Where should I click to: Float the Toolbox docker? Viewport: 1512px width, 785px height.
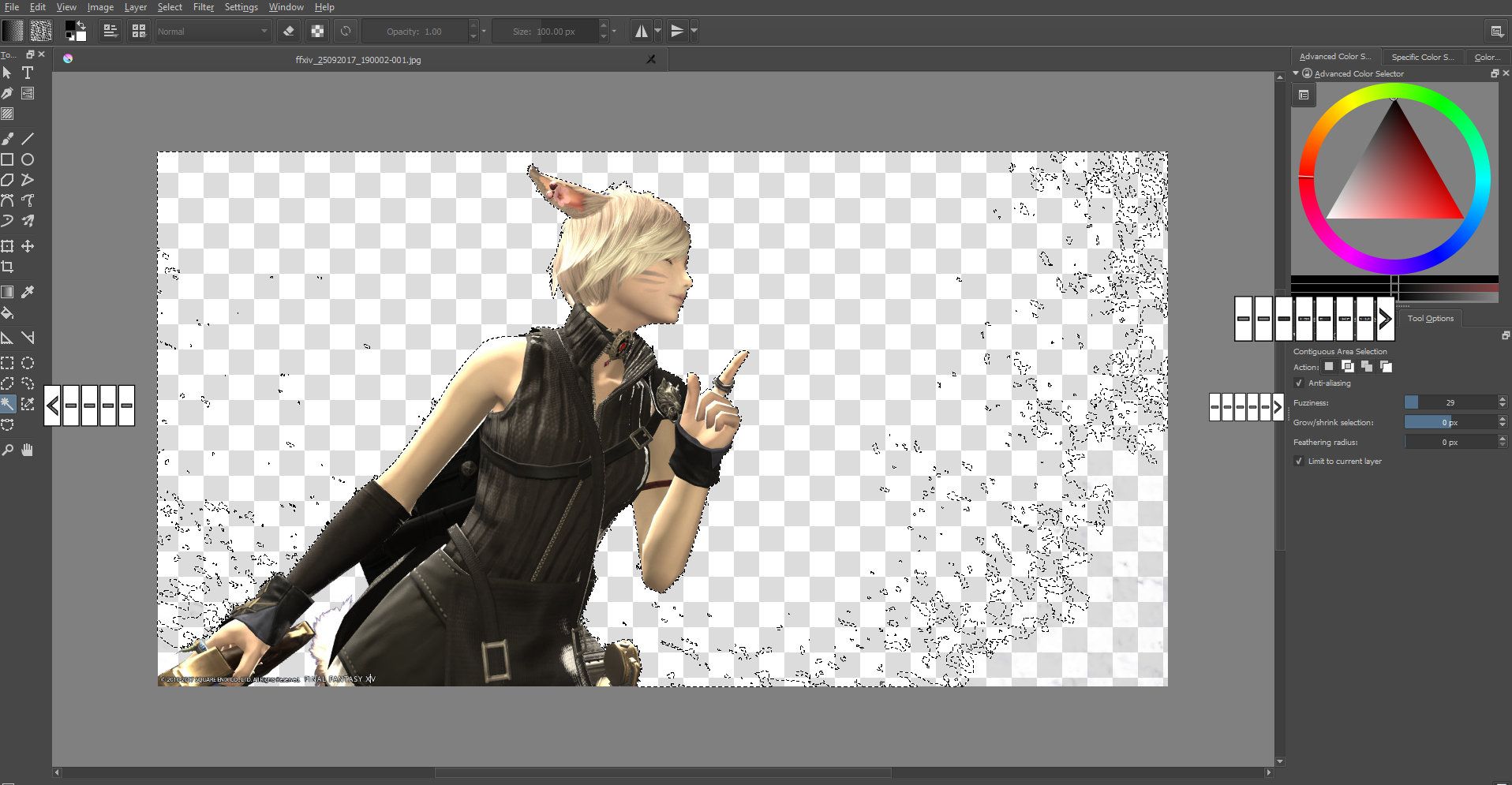click(x=30, y=54)
